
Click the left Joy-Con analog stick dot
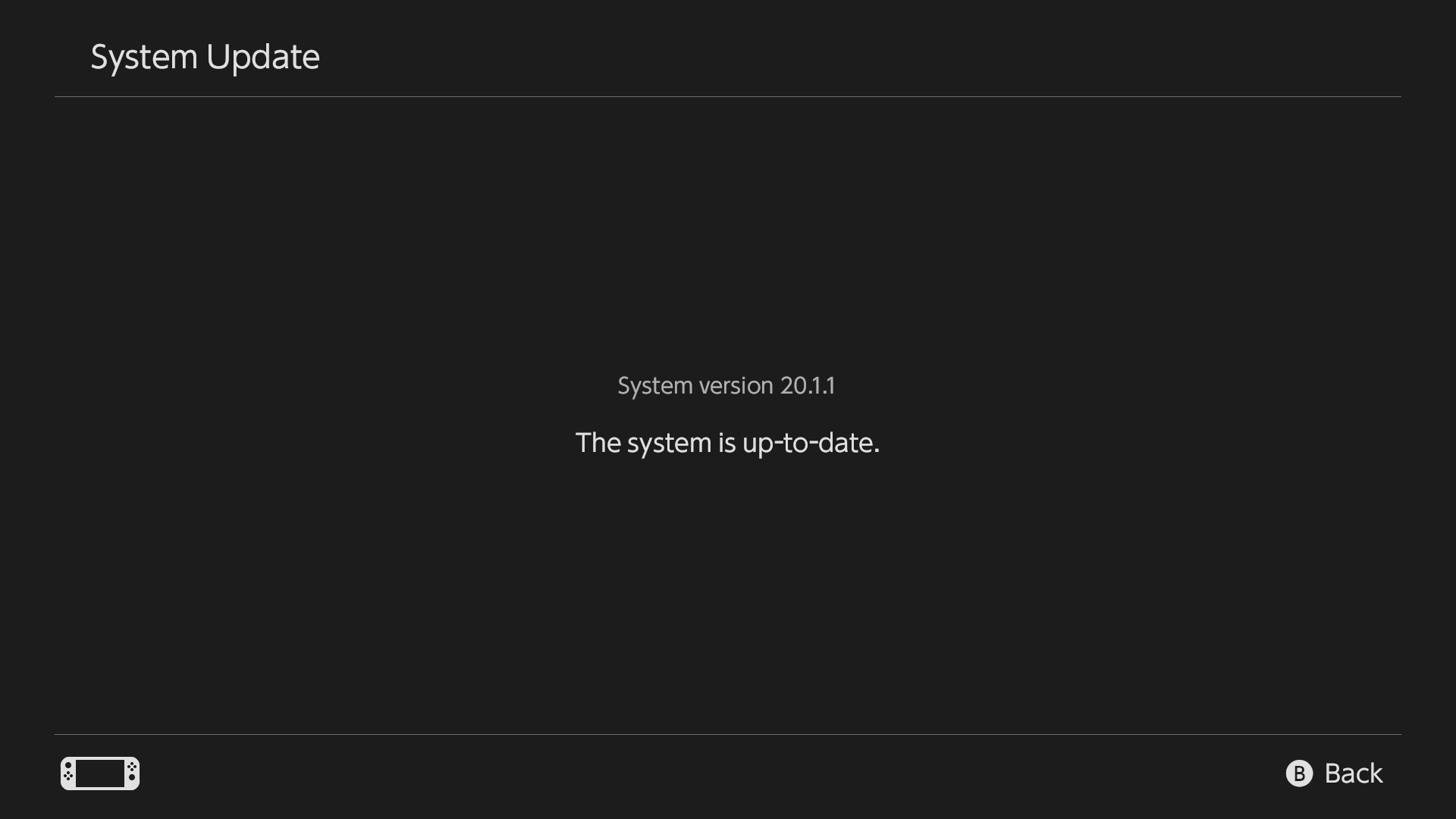68,765
